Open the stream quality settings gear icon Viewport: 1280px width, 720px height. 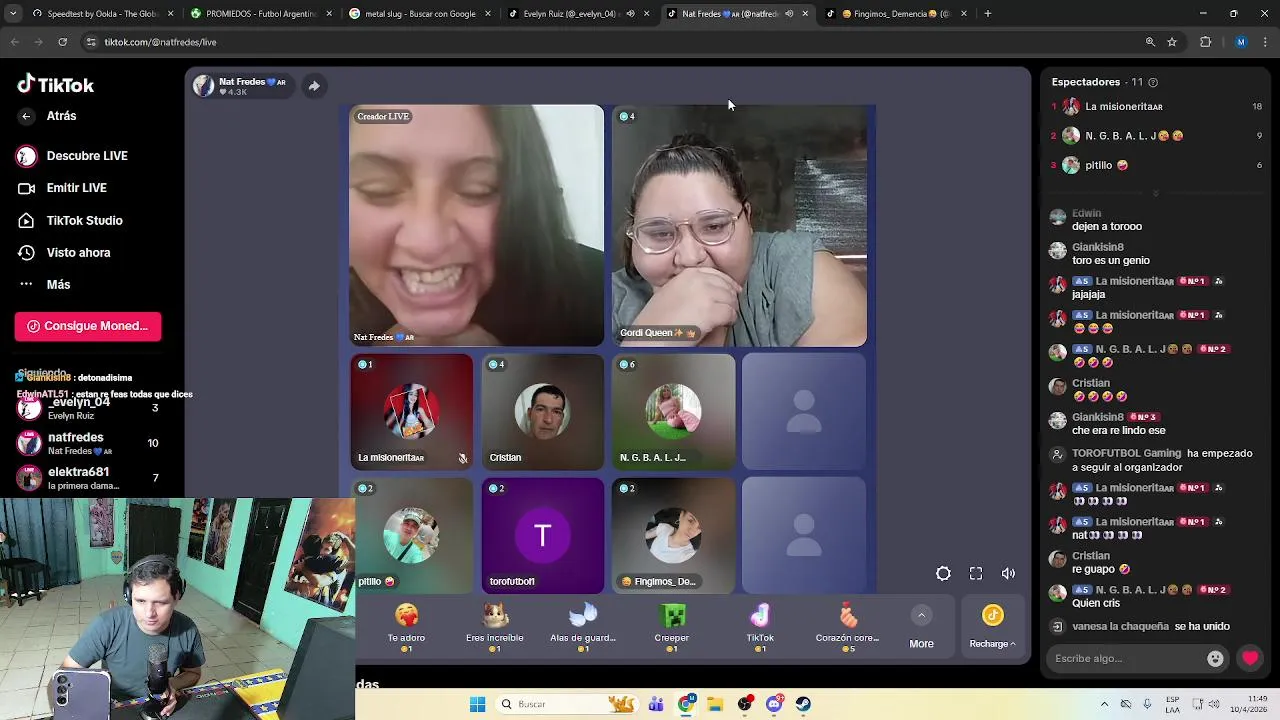click(943, 574)
